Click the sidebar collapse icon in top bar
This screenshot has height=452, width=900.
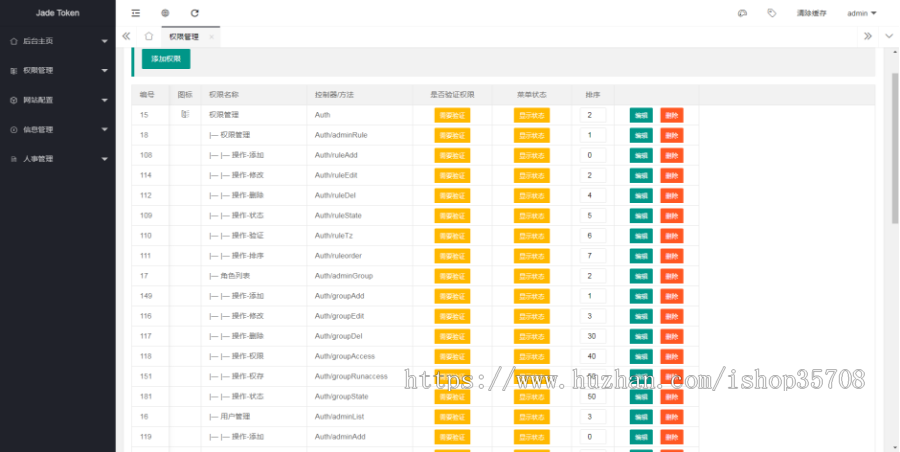click(136, 13)
